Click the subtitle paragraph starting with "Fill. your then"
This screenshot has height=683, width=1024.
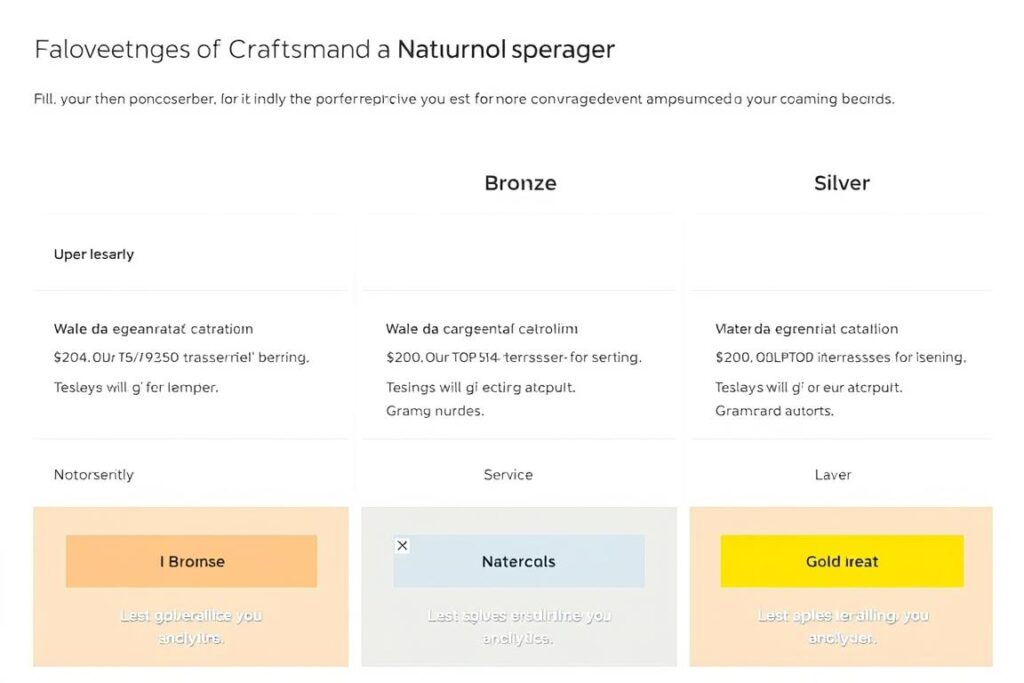point(464,100)
